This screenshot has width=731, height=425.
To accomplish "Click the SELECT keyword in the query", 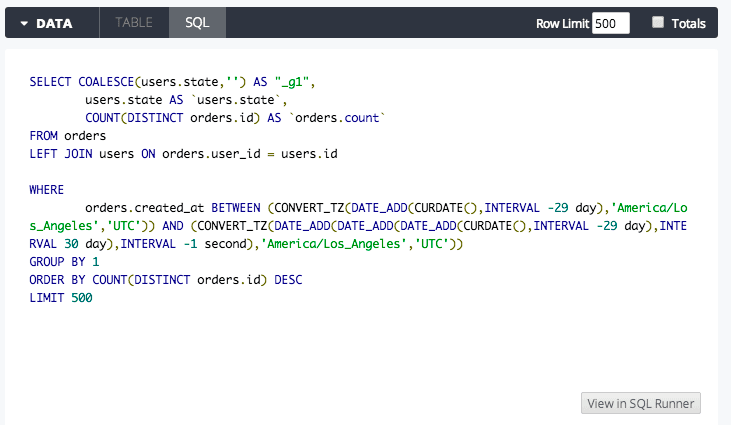I will 51,81.
